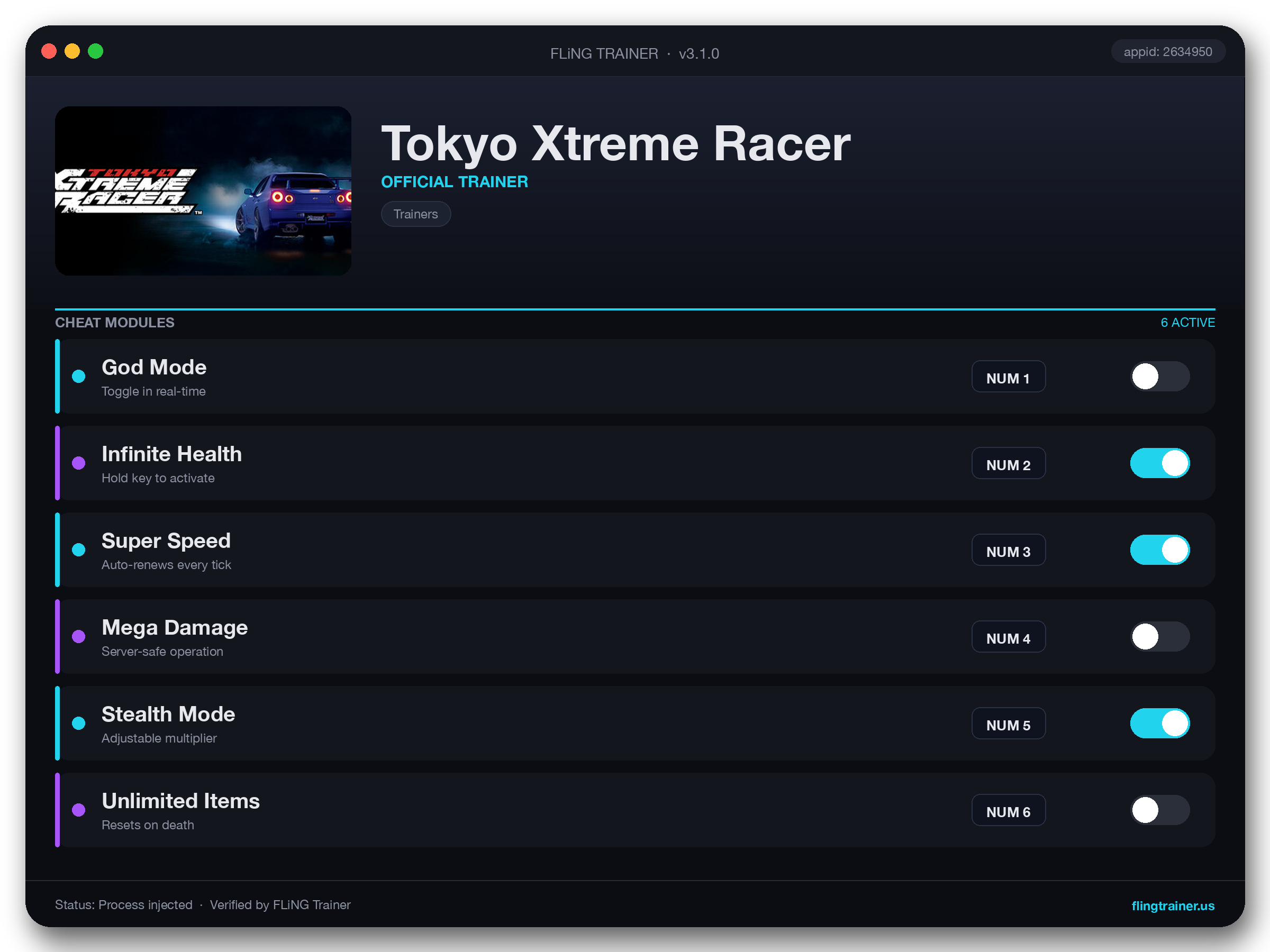Select the NUM 3 hotkey badge

point(1008,551)
